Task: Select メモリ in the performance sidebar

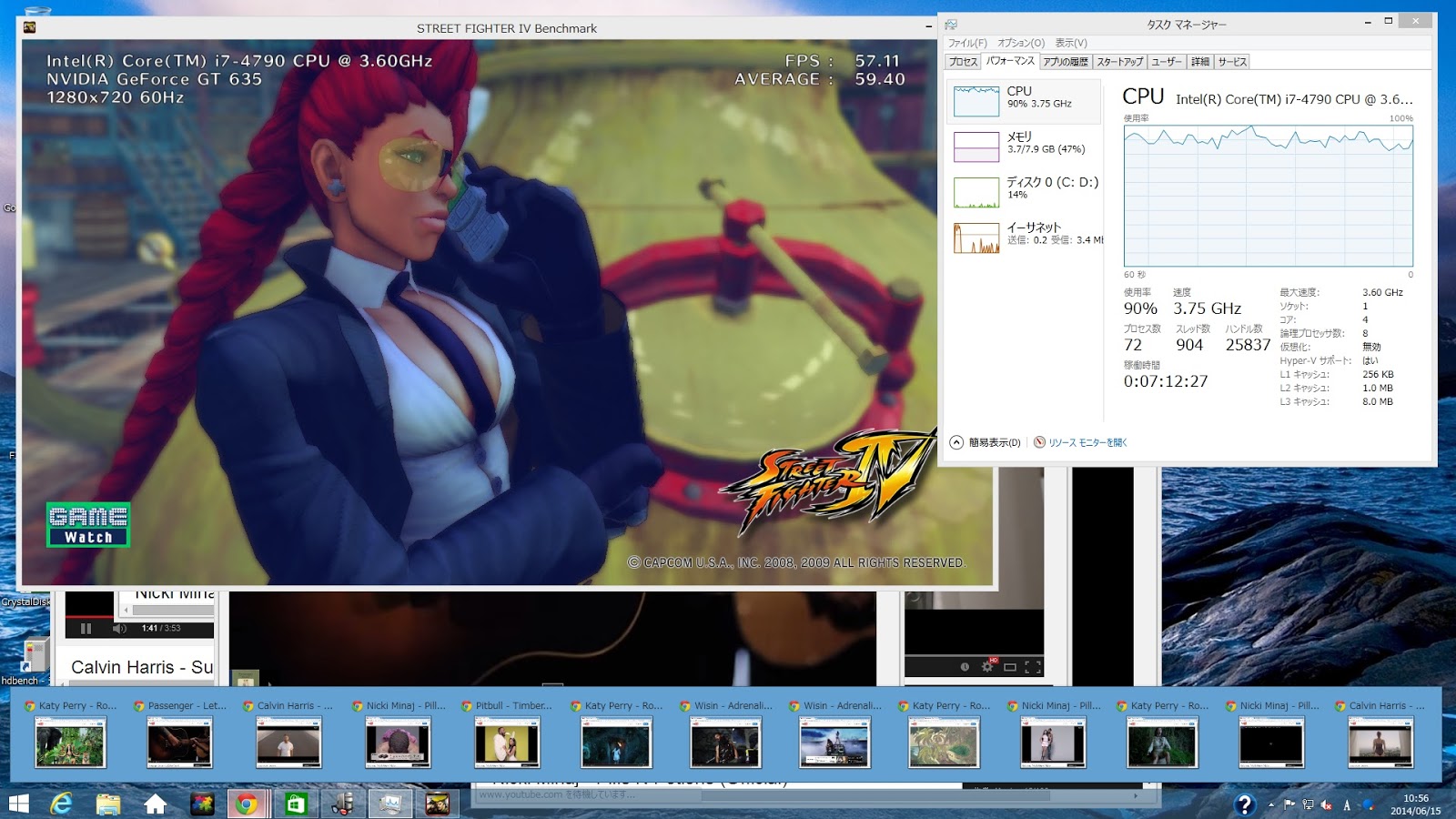Action: [1024, 147]
